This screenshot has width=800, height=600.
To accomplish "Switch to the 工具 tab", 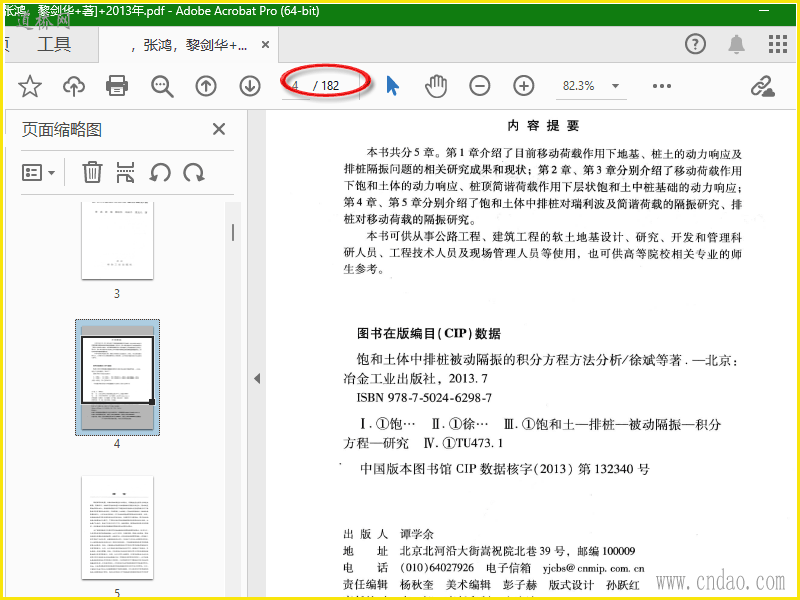I will tap(54, 44).
